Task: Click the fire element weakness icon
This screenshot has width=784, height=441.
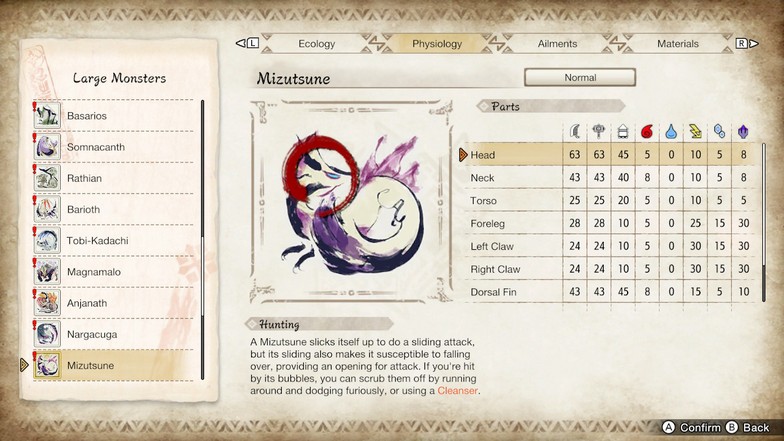Action: tap(647, 132)
